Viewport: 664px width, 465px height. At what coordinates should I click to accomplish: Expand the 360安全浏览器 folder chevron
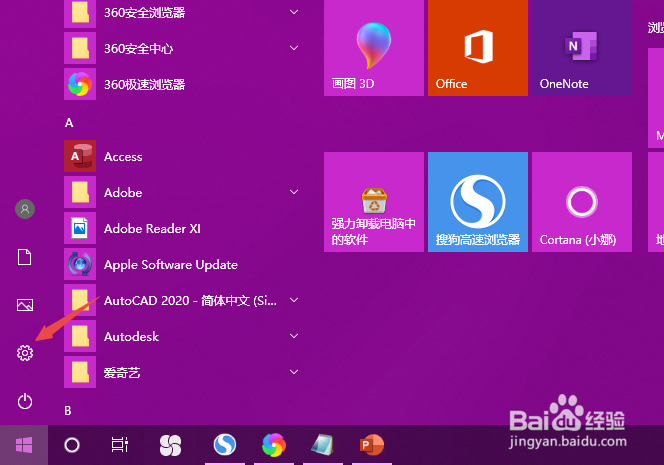[x=294, y=12]
